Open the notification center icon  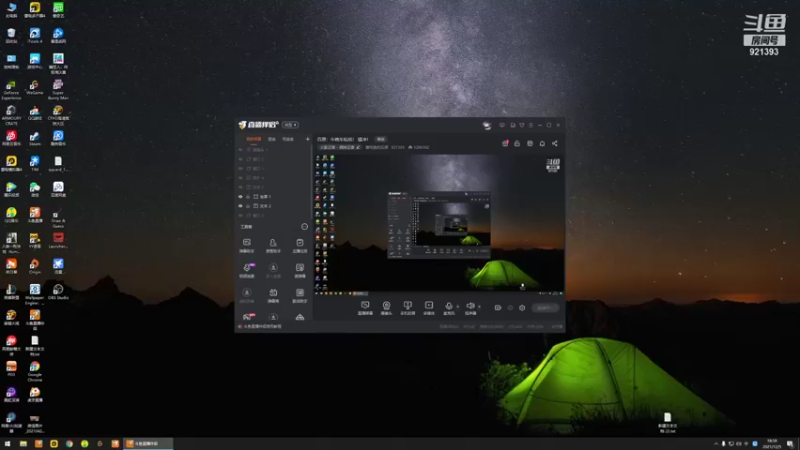pyautogui.click(x=790, y=443)
